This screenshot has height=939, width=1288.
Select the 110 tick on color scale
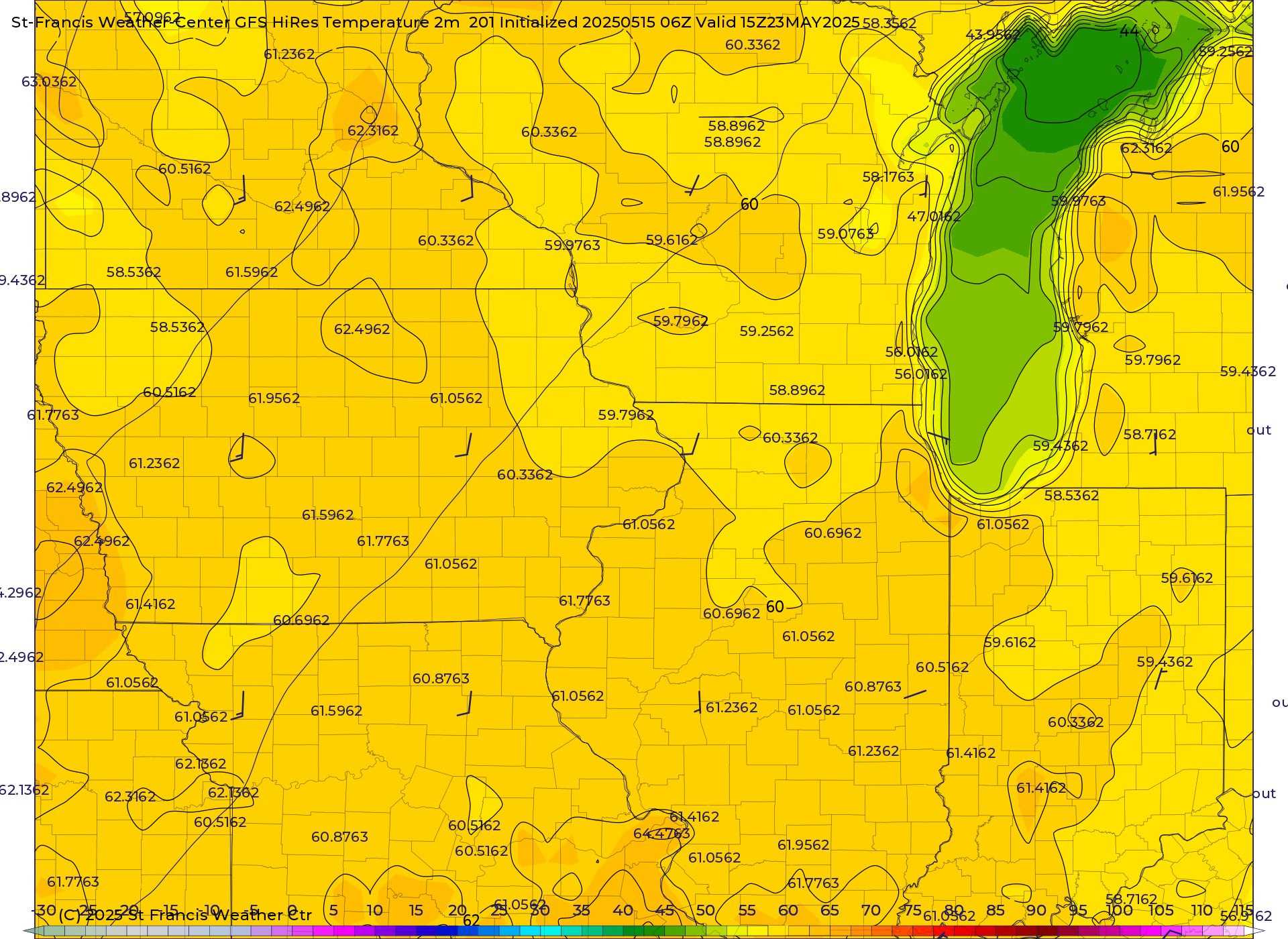click(x=1201, y=910)
